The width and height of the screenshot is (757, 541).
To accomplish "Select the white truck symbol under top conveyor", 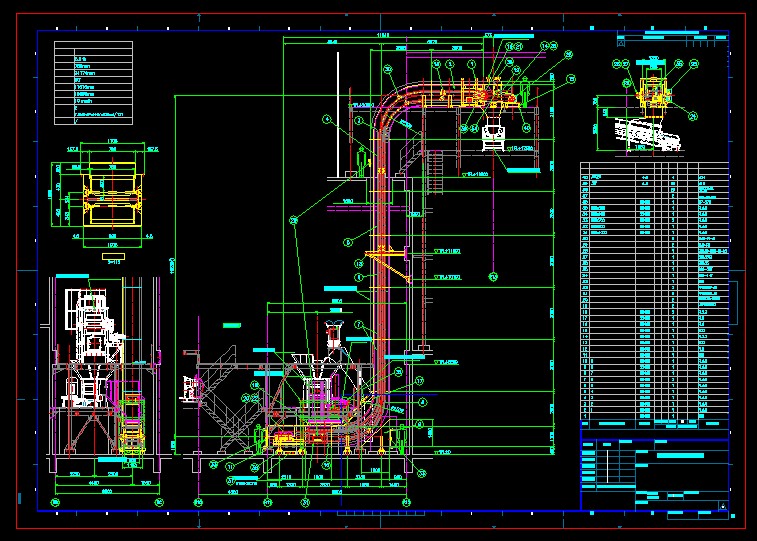I will (493, 135).
